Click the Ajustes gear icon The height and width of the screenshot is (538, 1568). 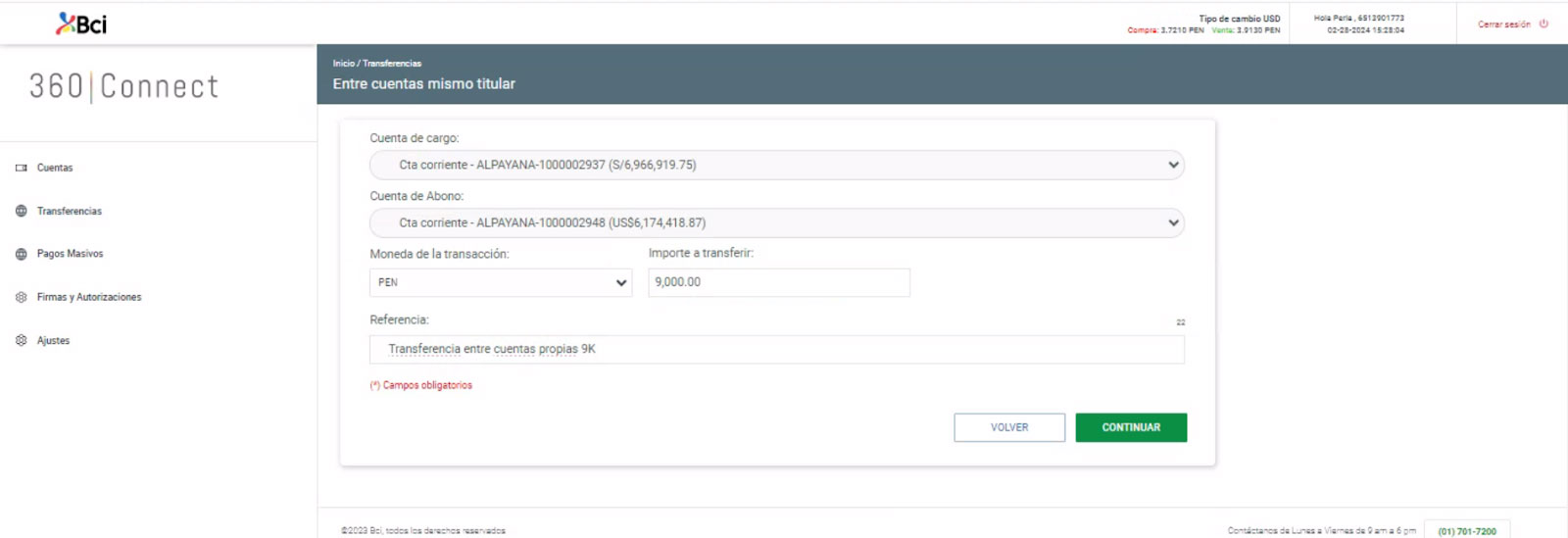[22, 340]
